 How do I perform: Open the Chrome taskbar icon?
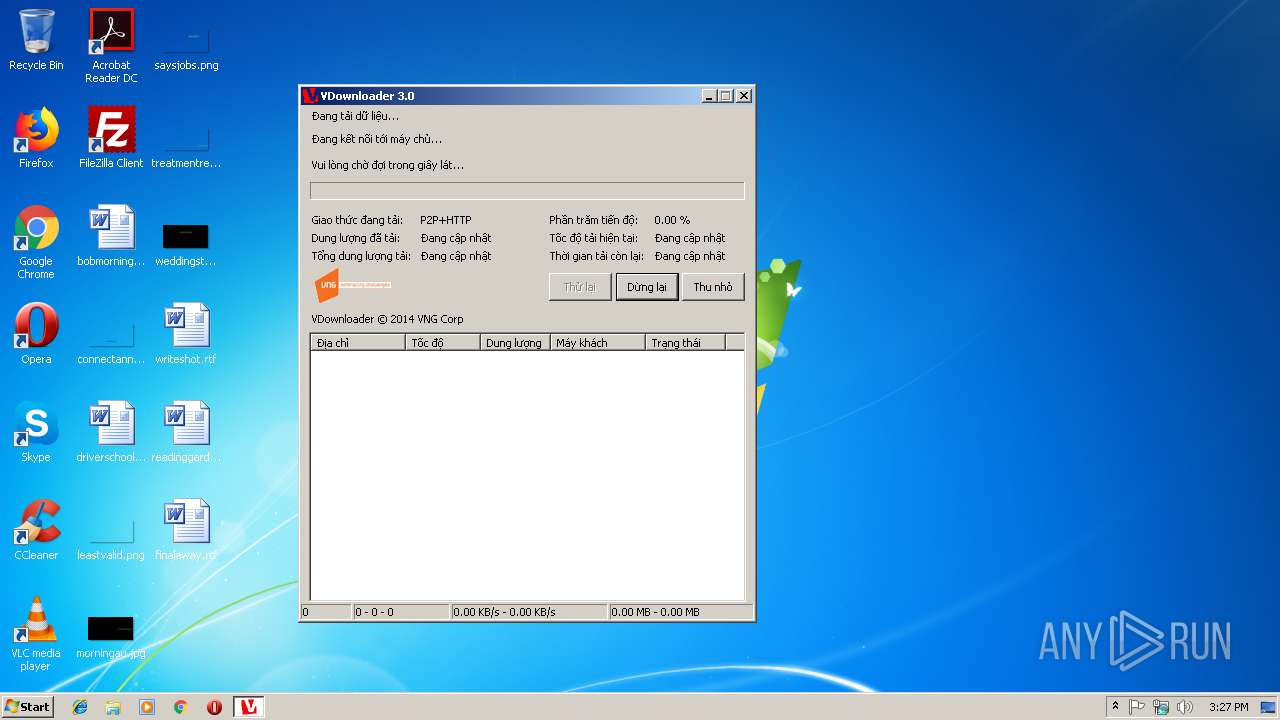(x=181, y=707)
